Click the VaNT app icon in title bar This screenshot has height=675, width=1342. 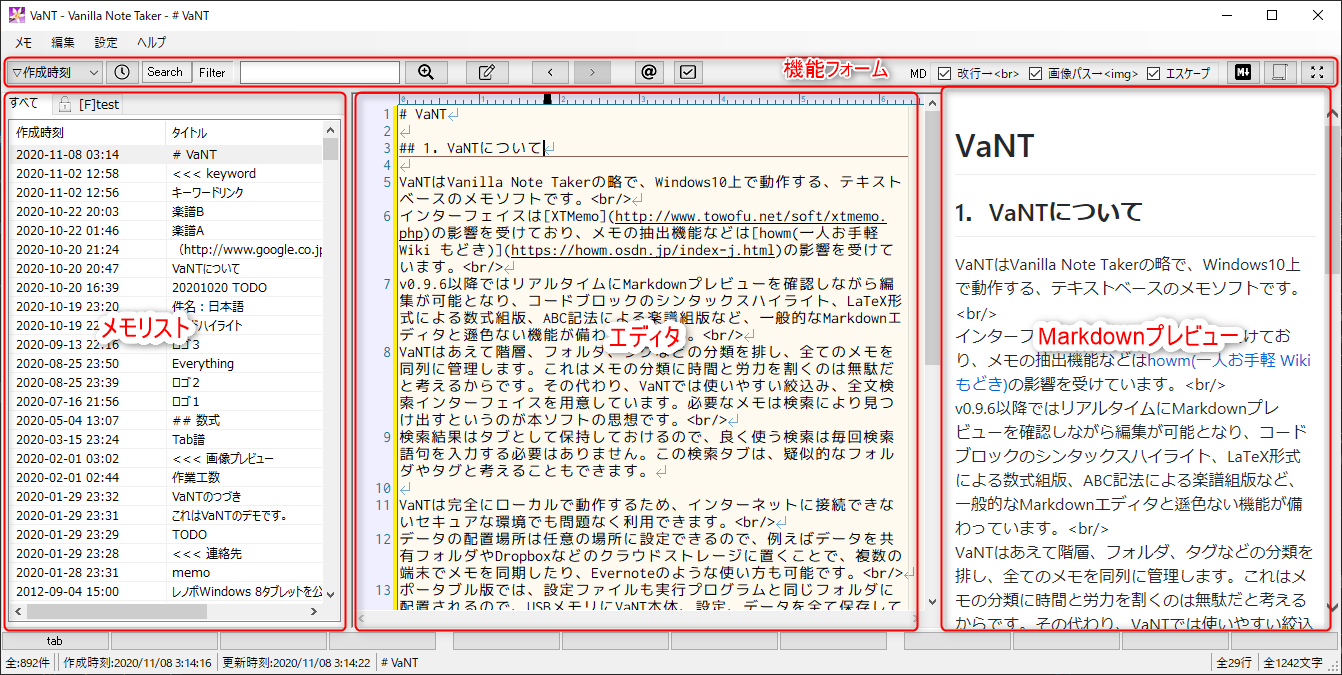pos(16,15)
